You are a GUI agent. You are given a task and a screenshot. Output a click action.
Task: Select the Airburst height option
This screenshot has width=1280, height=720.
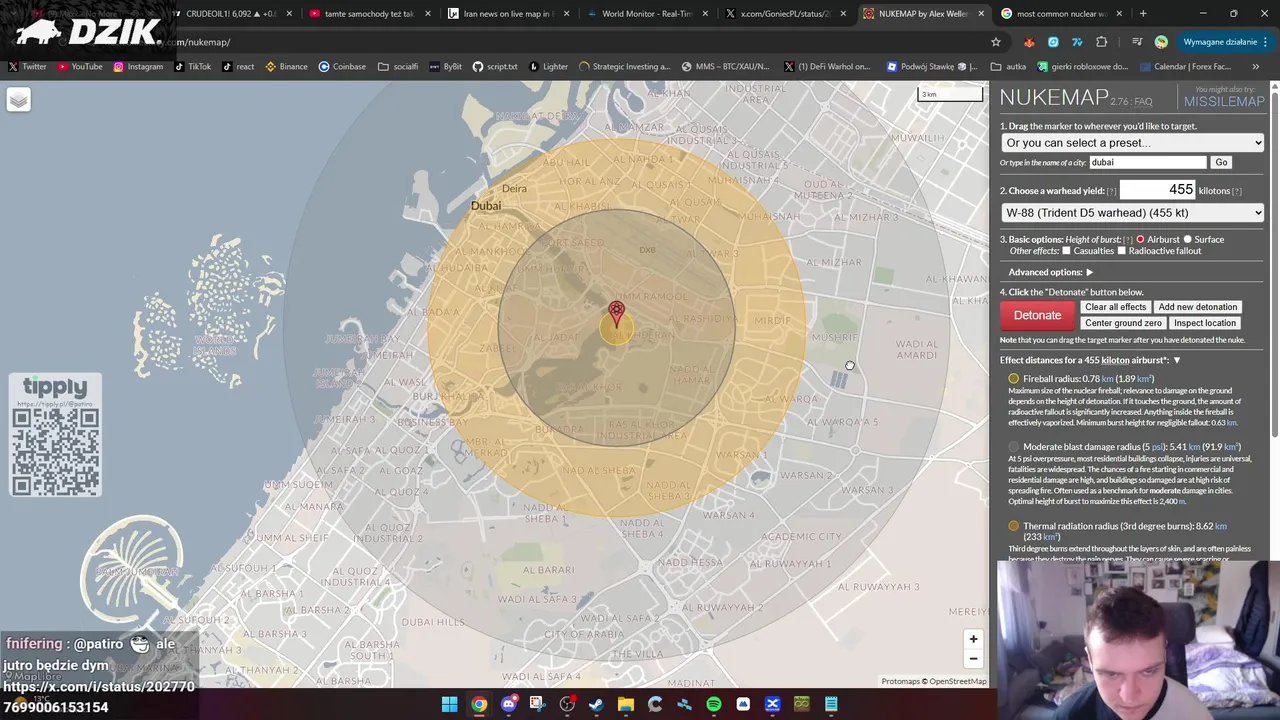(x=1140, y=240)
